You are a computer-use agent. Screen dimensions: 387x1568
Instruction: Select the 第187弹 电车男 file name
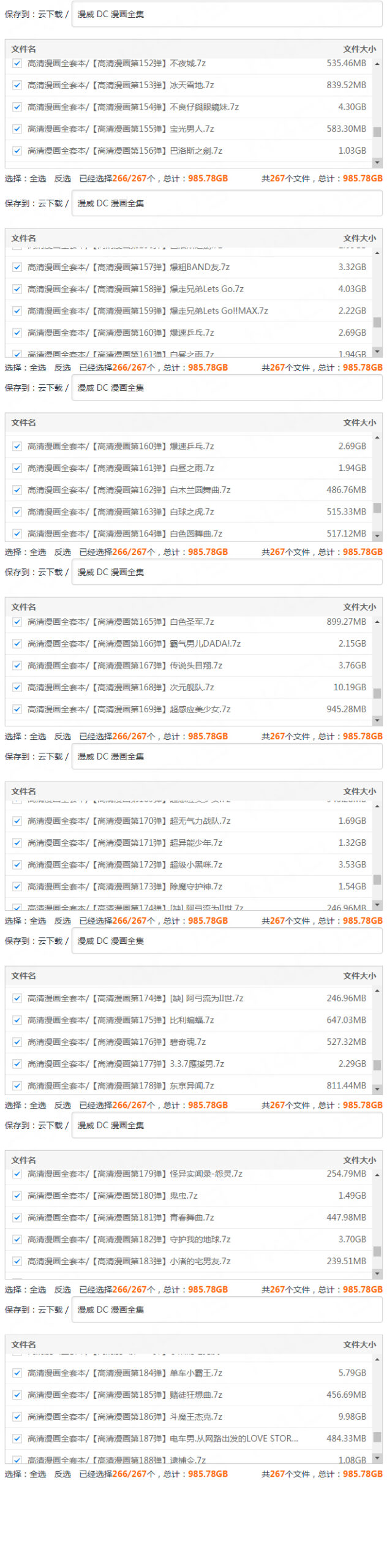163,1438
